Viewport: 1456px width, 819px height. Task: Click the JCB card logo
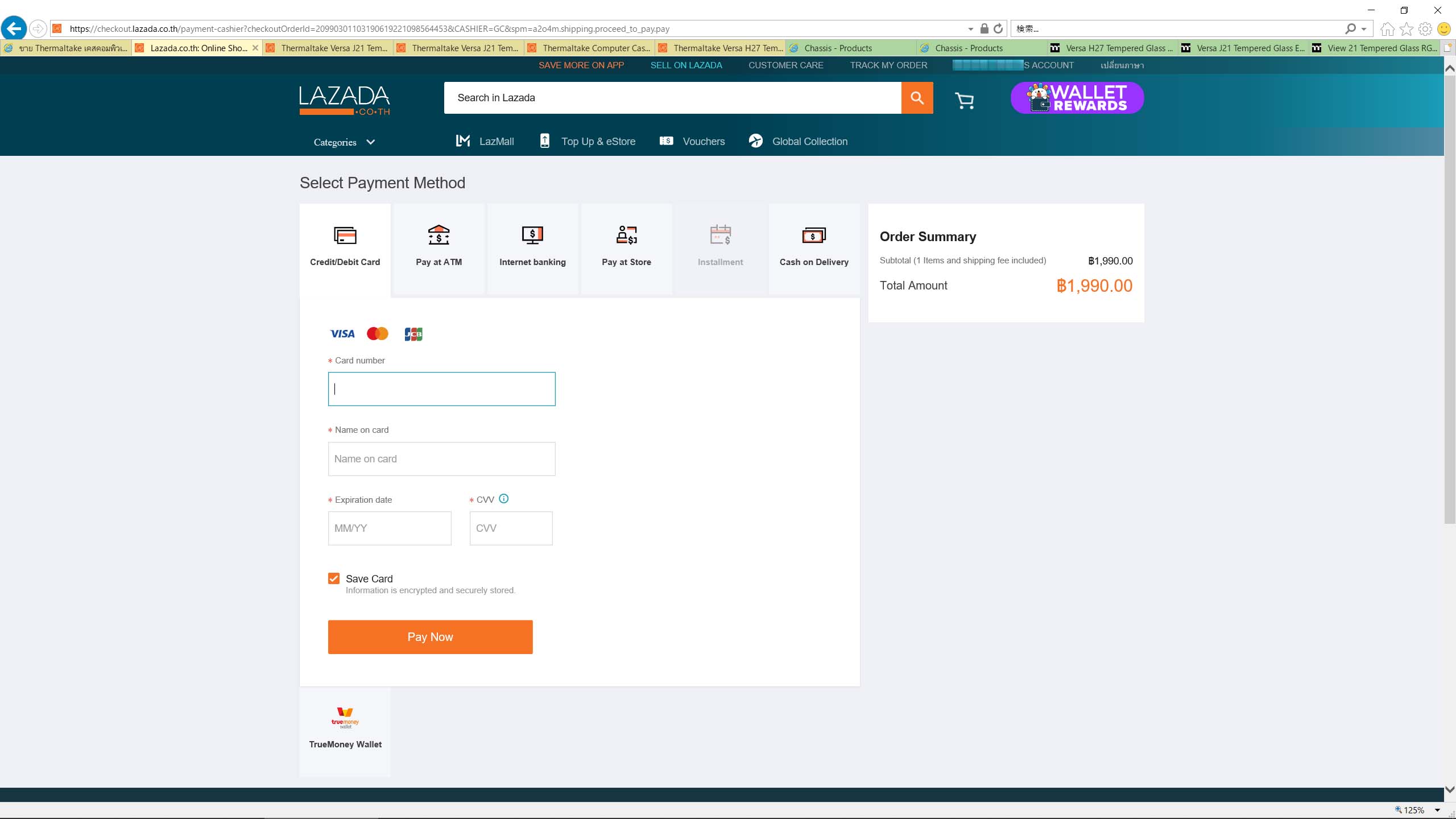[413, 334]
